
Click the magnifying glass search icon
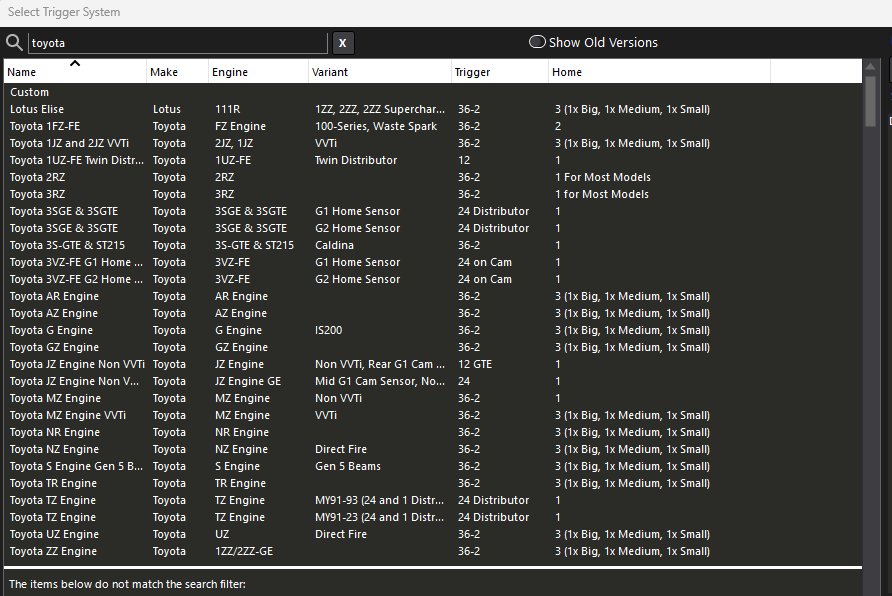pos(14,43)
